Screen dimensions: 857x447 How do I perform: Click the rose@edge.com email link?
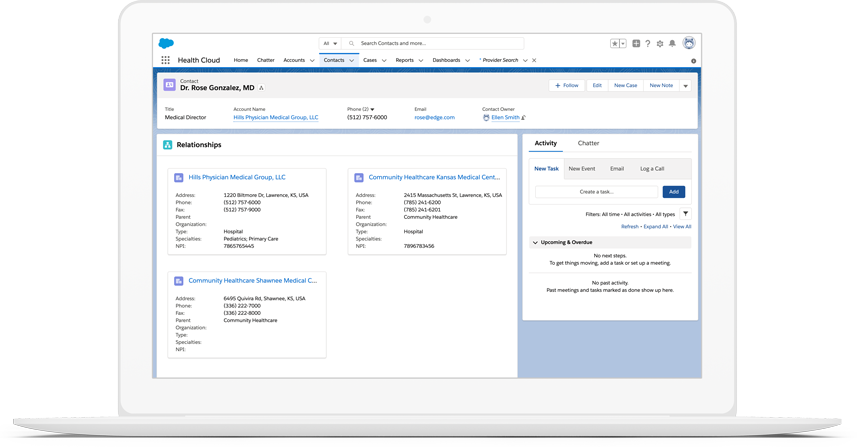435,117
